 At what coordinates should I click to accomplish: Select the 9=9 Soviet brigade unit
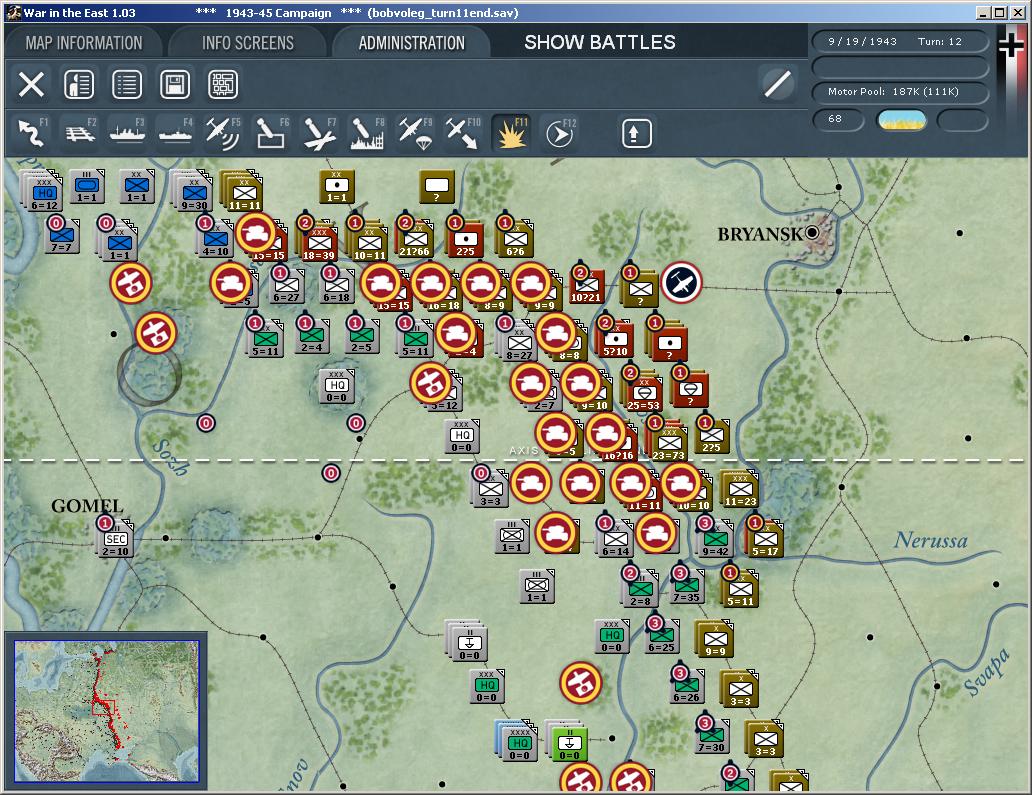coord(715,640)
